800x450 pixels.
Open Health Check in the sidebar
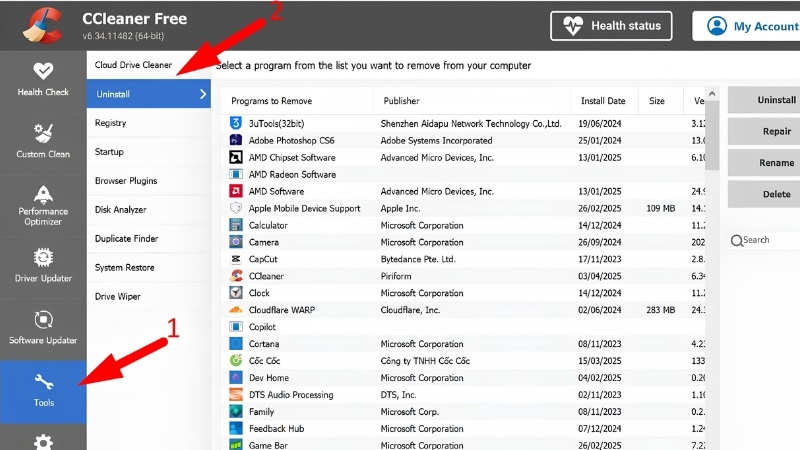(x=43, y=80)
